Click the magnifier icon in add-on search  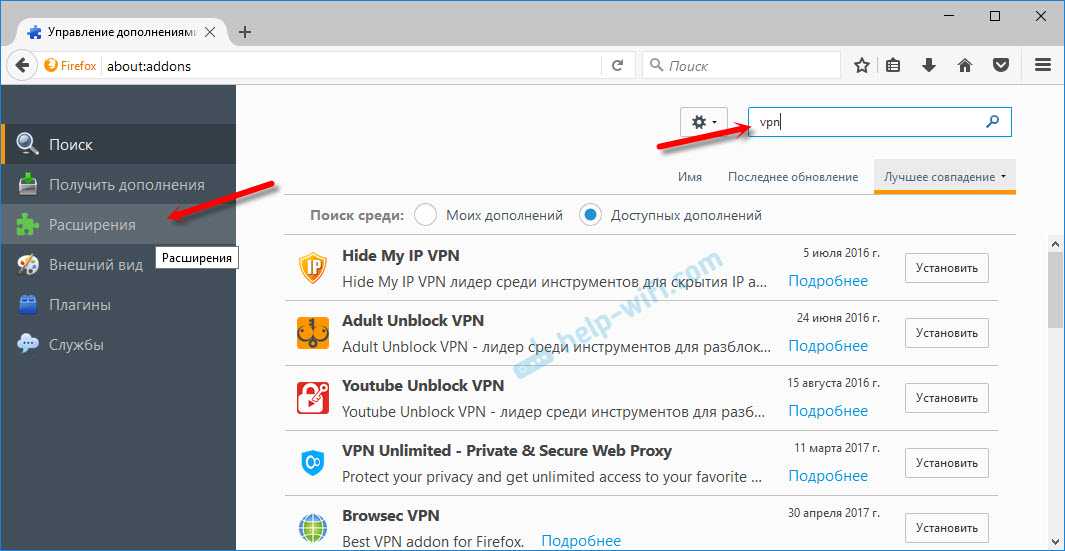coord(992,122)
